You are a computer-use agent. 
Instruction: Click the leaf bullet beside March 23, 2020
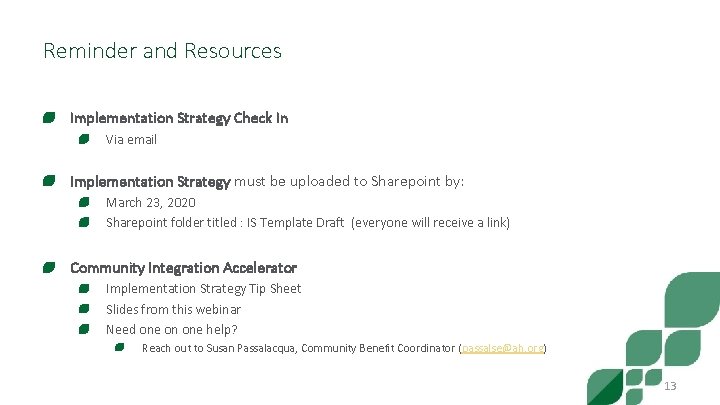[86, 202]
